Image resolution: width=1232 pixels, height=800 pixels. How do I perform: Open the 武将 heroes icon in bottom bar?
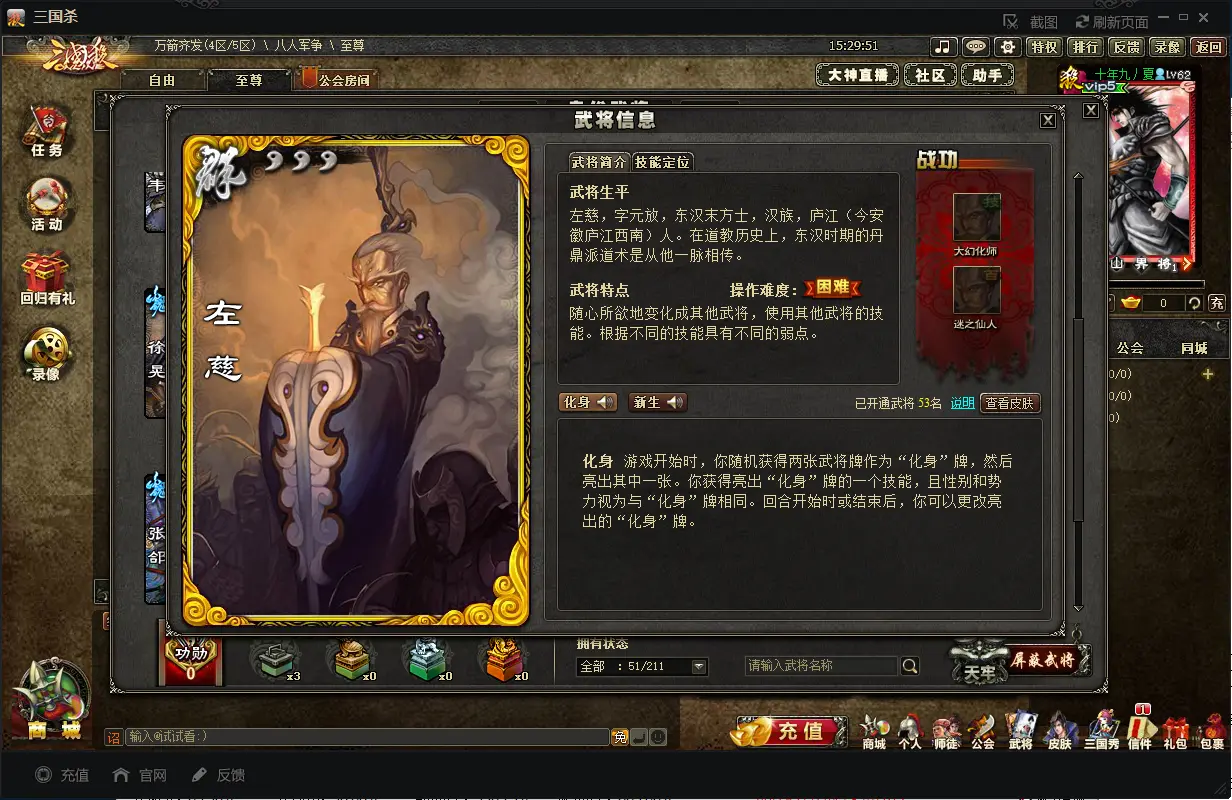(x=1020, y=730)
